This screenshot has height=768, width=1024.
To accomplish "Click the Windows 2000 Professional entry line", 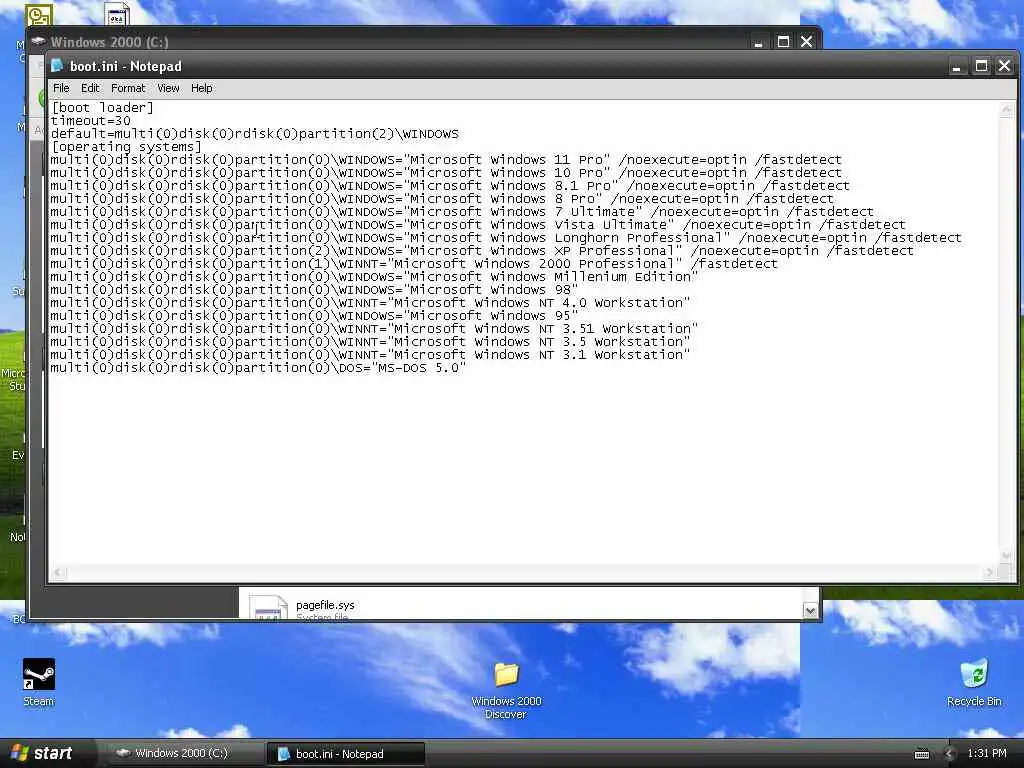I will tap(414, 264).
